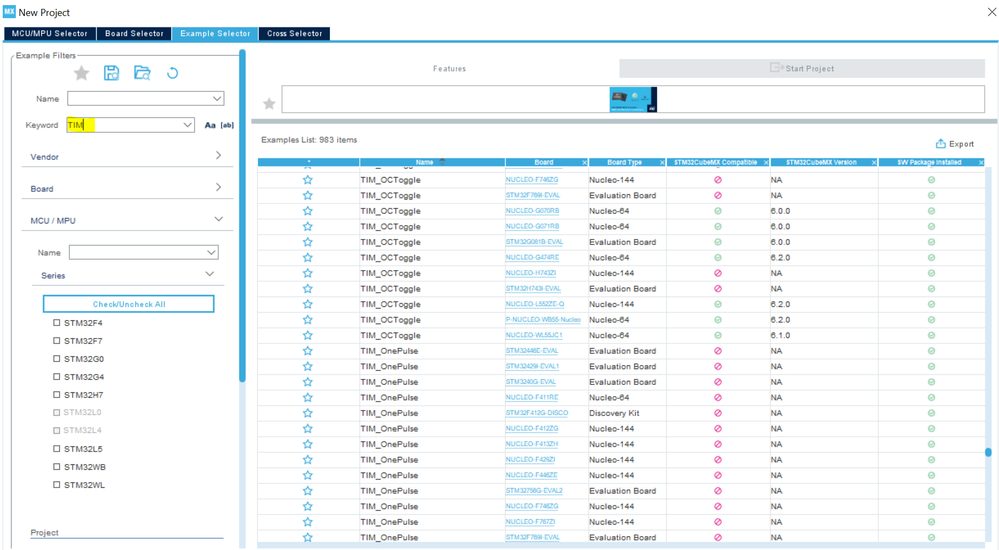
Task: Save current example filter settings
Action: tap(111, 73)
